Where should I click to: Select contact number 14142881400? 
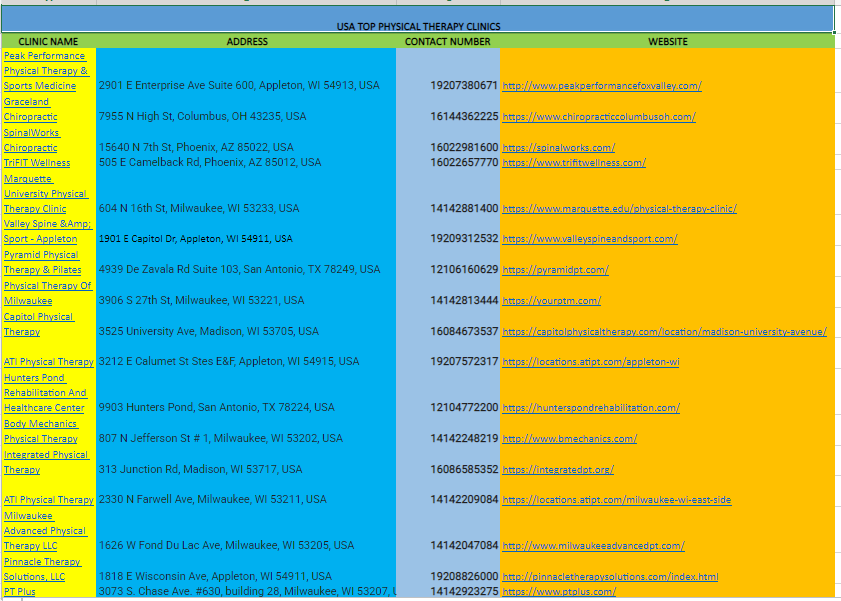point(464,208)
